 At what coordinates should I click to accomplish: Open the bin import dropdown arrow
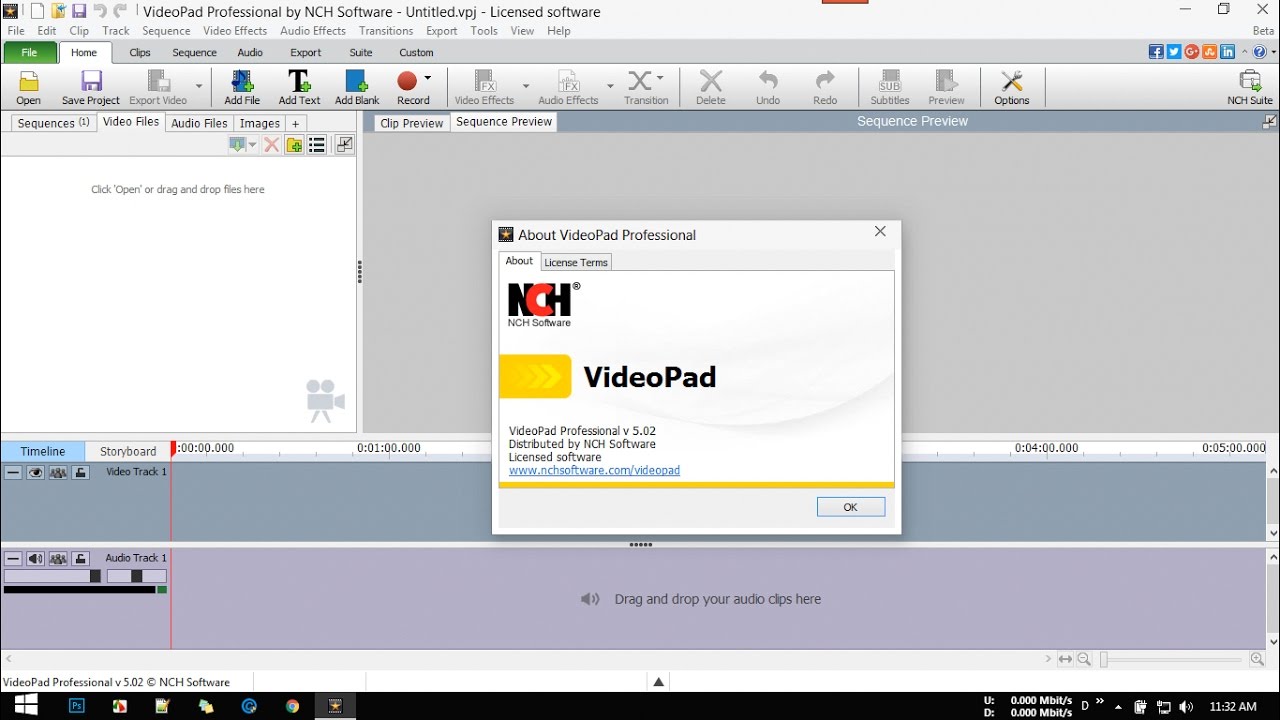click(x=252, y=145)
